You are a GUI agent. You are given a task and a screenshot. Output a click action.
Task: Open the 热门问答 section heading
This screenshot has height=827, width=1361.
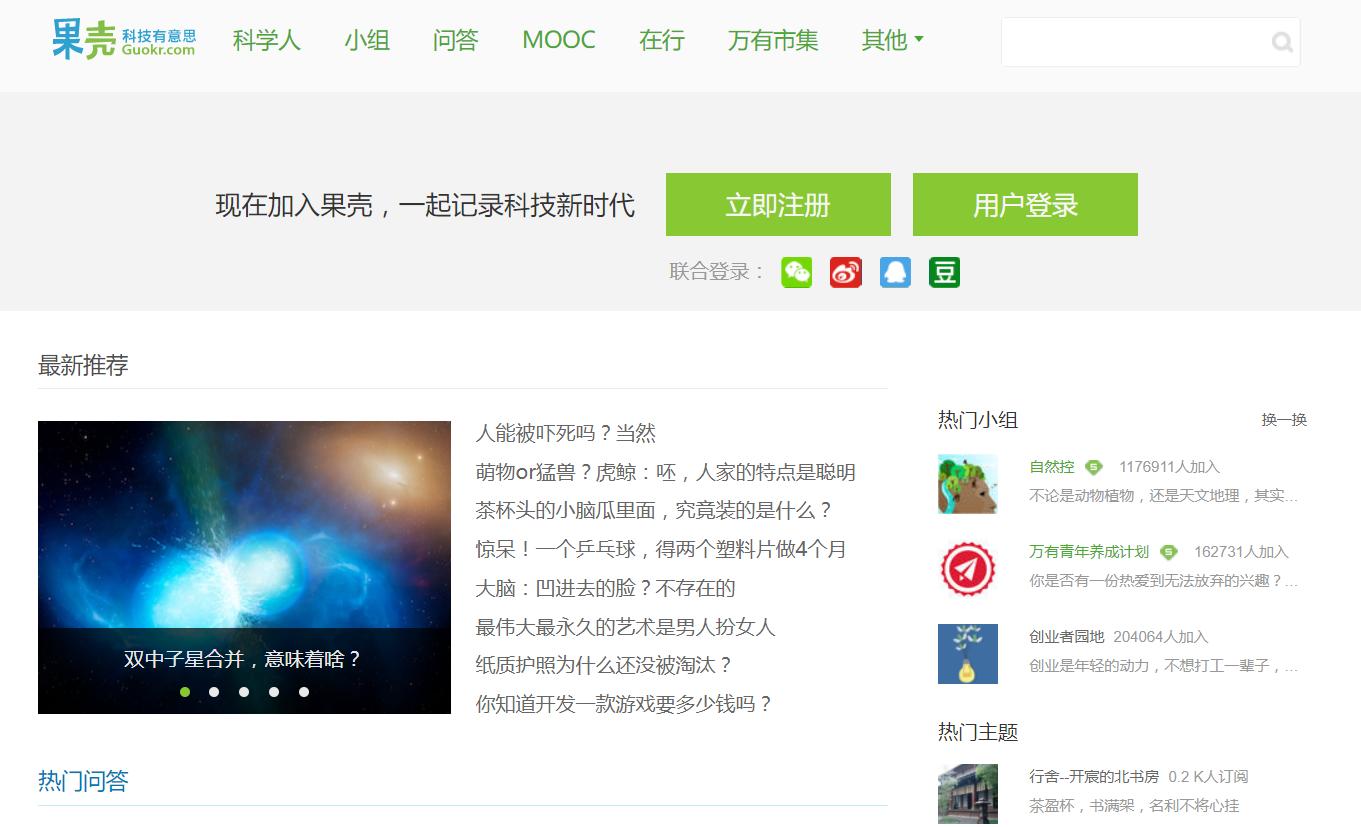point(83,781)
